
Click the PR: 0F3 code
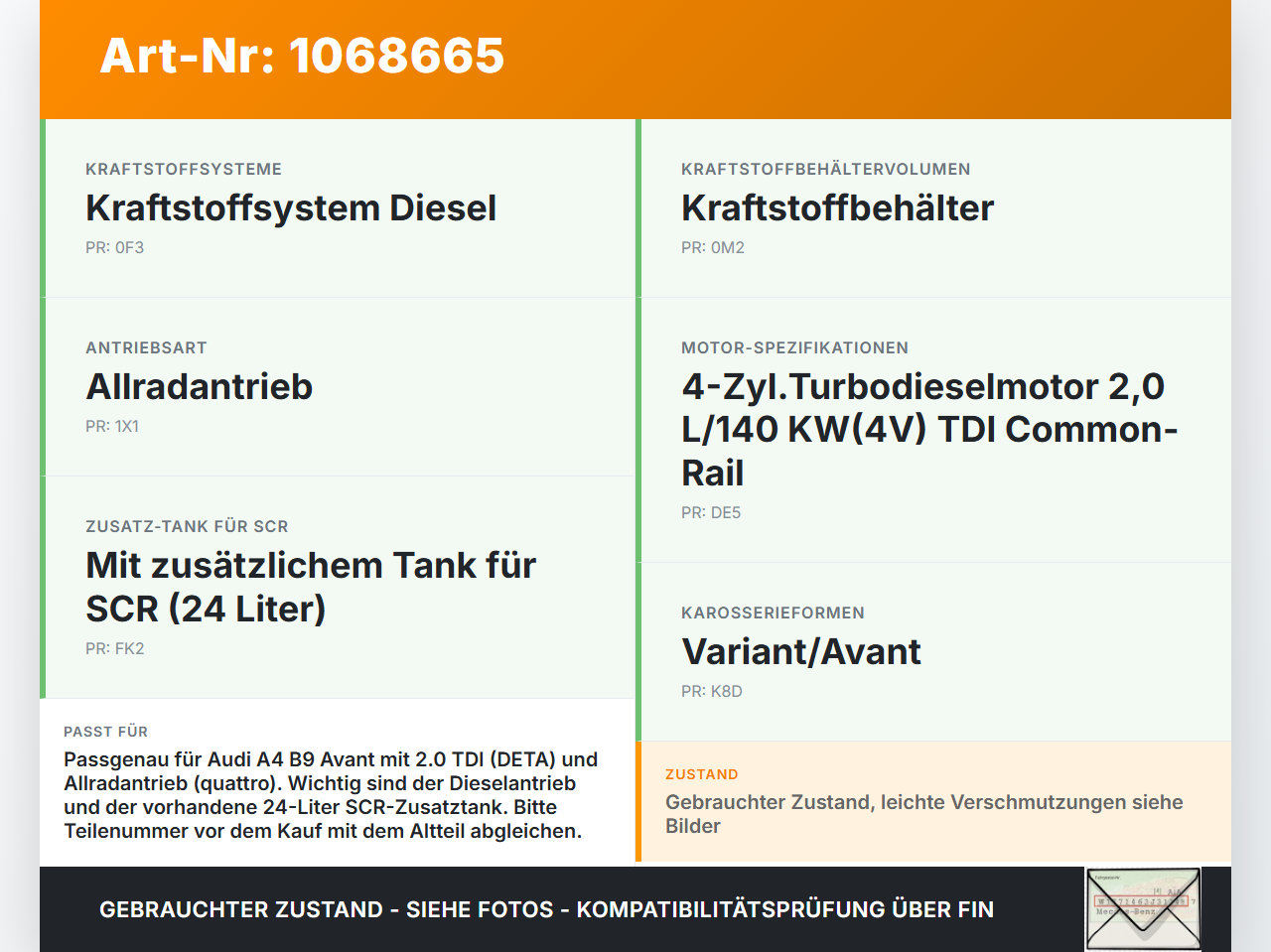(115, 248)
